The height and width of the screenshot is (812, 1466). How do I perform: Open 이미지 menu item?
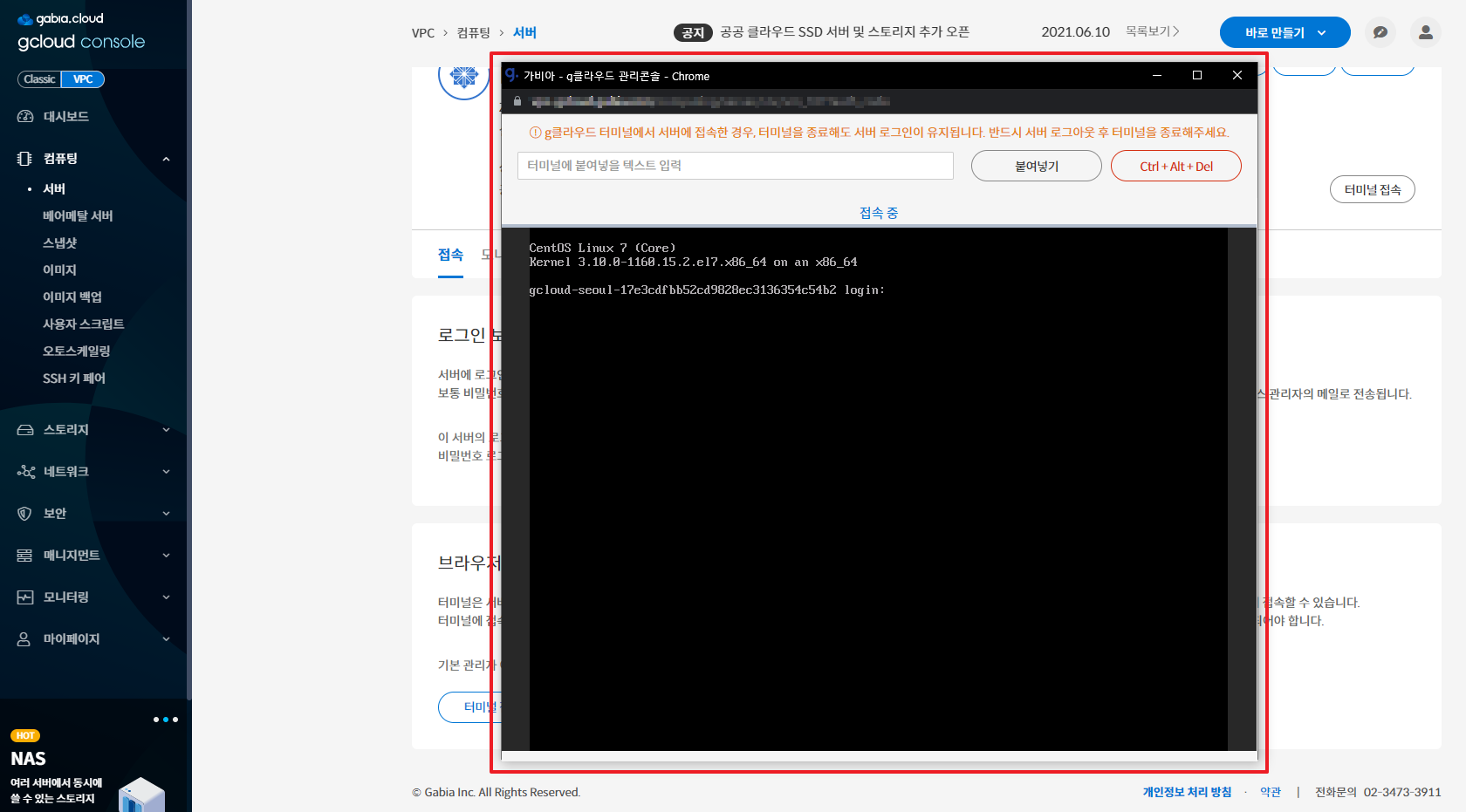[59, 270]
